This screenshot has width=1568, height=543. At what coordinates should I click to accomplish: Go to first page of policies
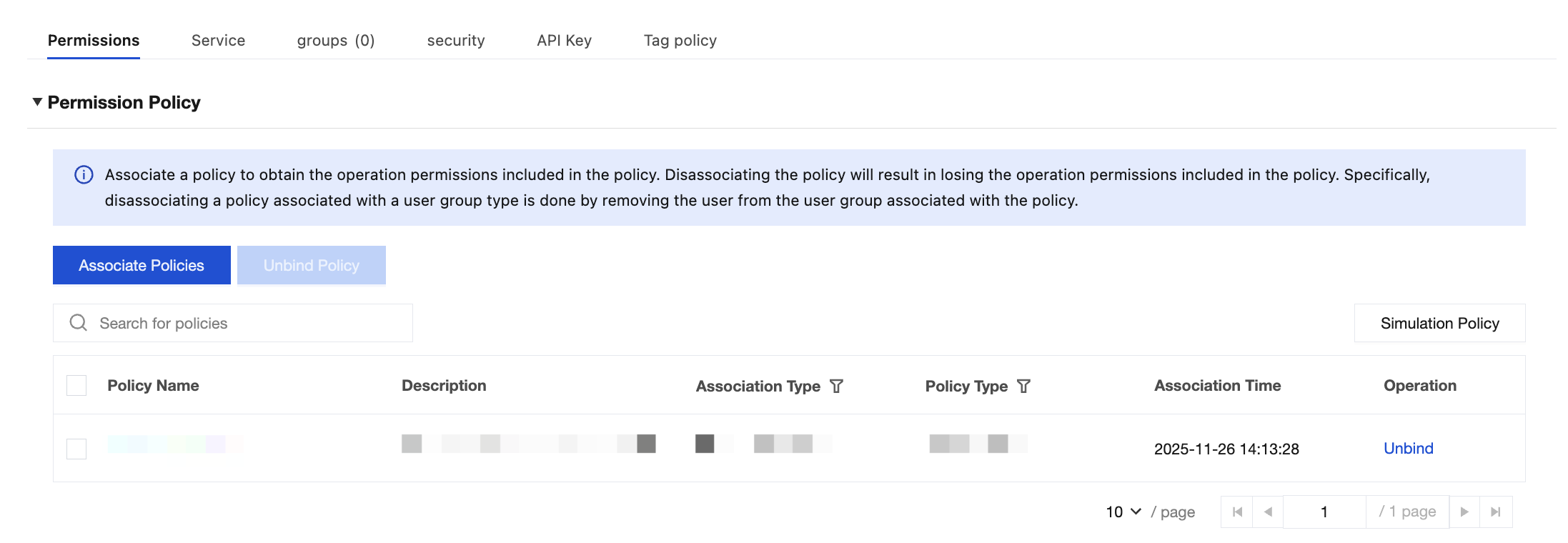click(x=1237, y=512)
